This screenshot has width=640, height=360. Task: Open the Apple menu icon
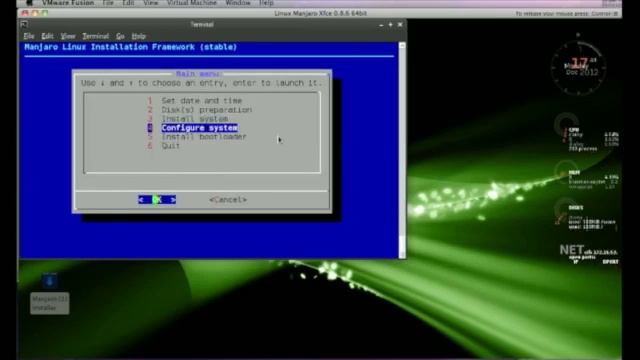(x=29, y=3)
